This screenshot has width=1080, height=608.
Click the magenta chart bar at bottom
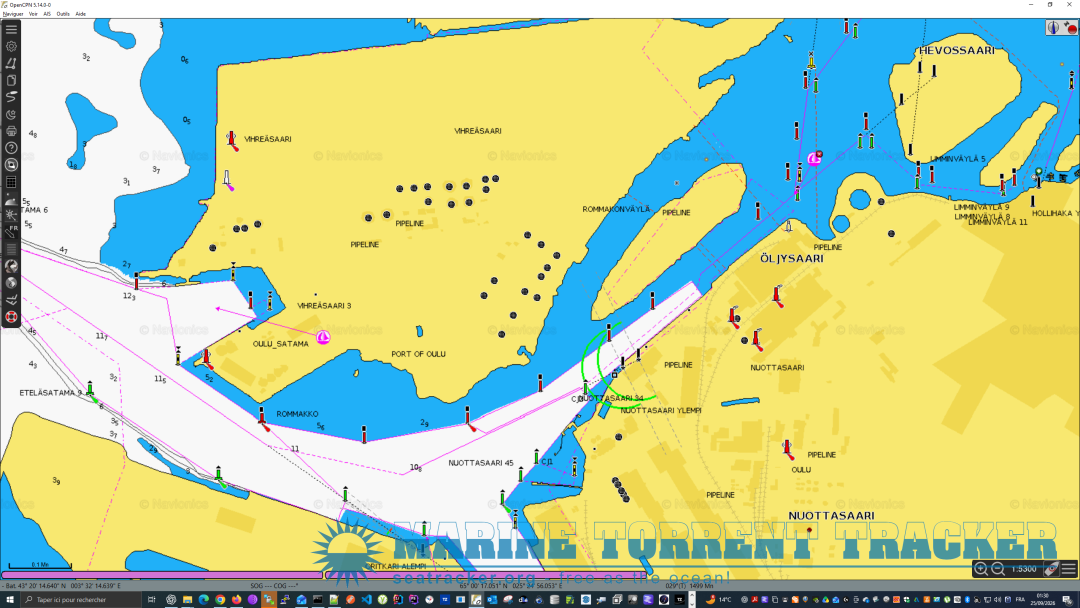(x=163, y=574)
